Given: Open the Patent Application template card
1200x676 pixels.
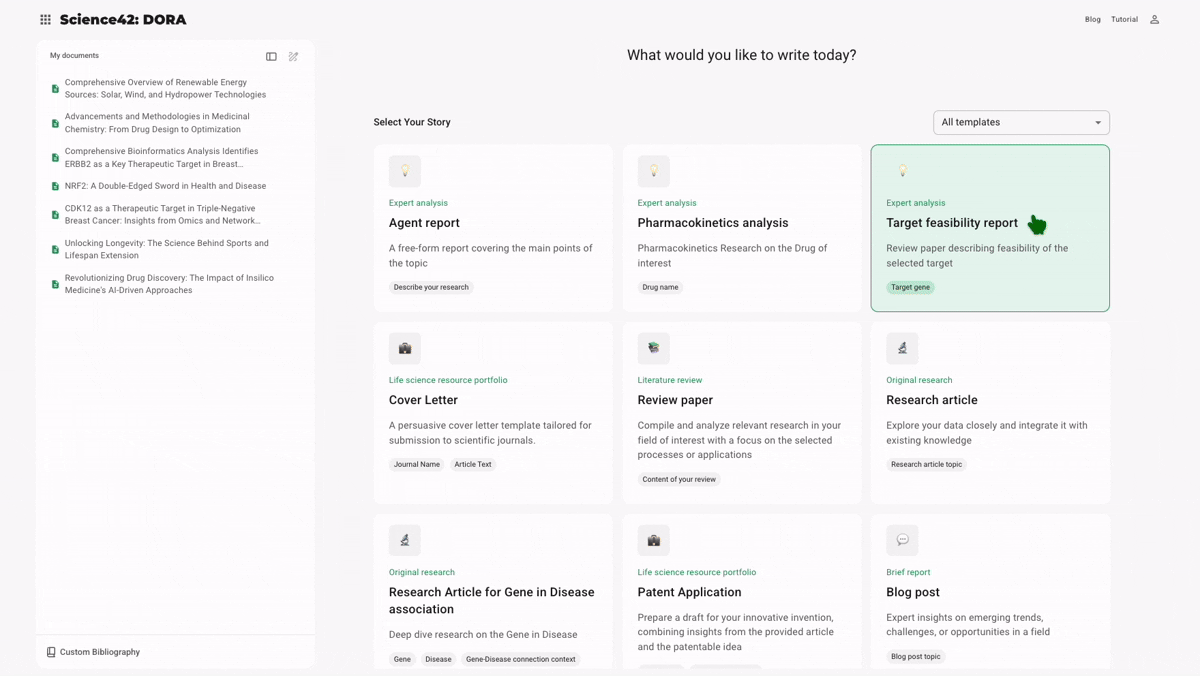Looking at the screenshot, I should [x=741, y=592].
